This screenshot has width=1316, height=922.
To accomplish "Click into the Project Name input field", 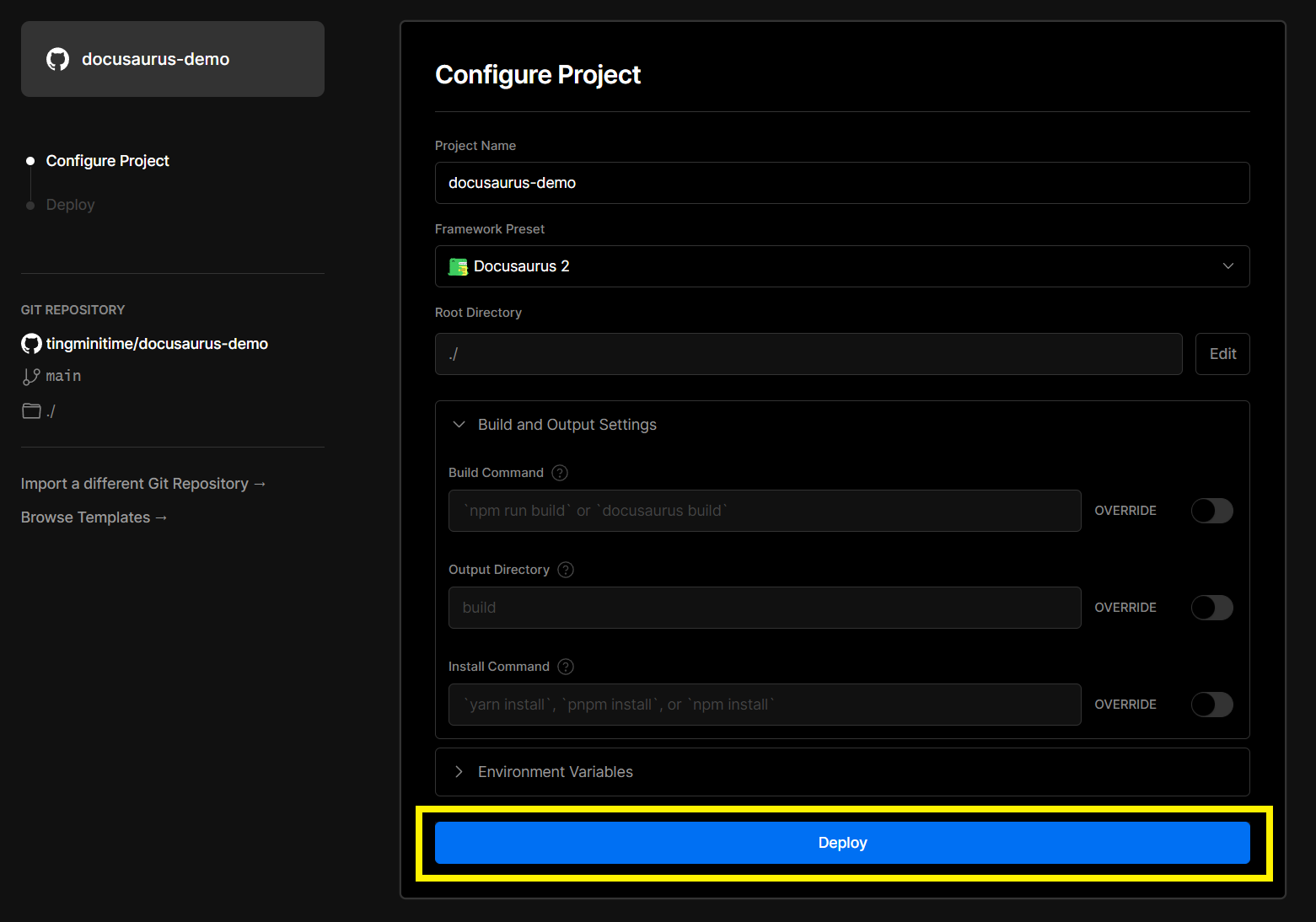I will (x=841, y=183).
